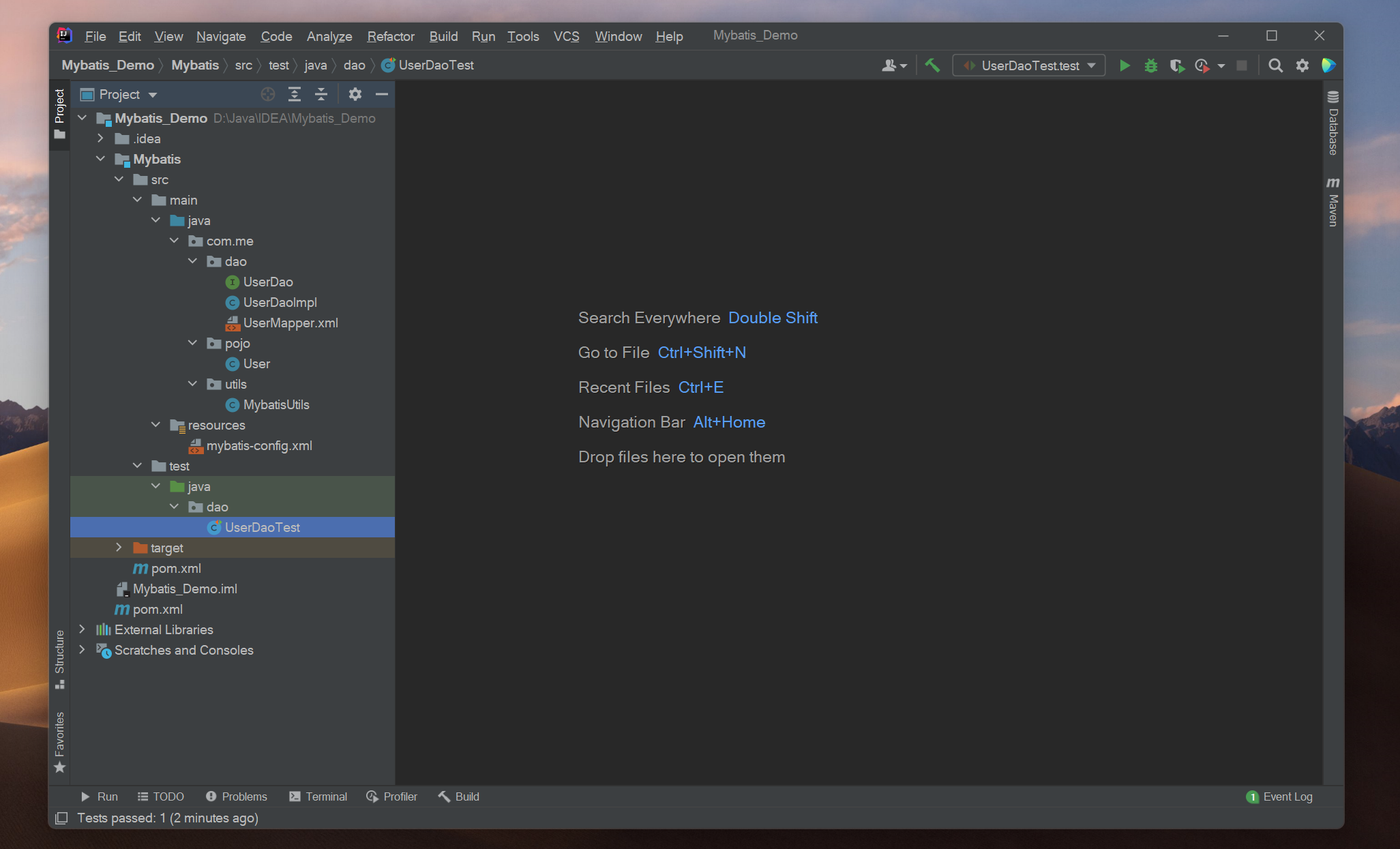1400x849 pixels.
Task: Click the Debug bug icon
Action: click(1150, 65)
